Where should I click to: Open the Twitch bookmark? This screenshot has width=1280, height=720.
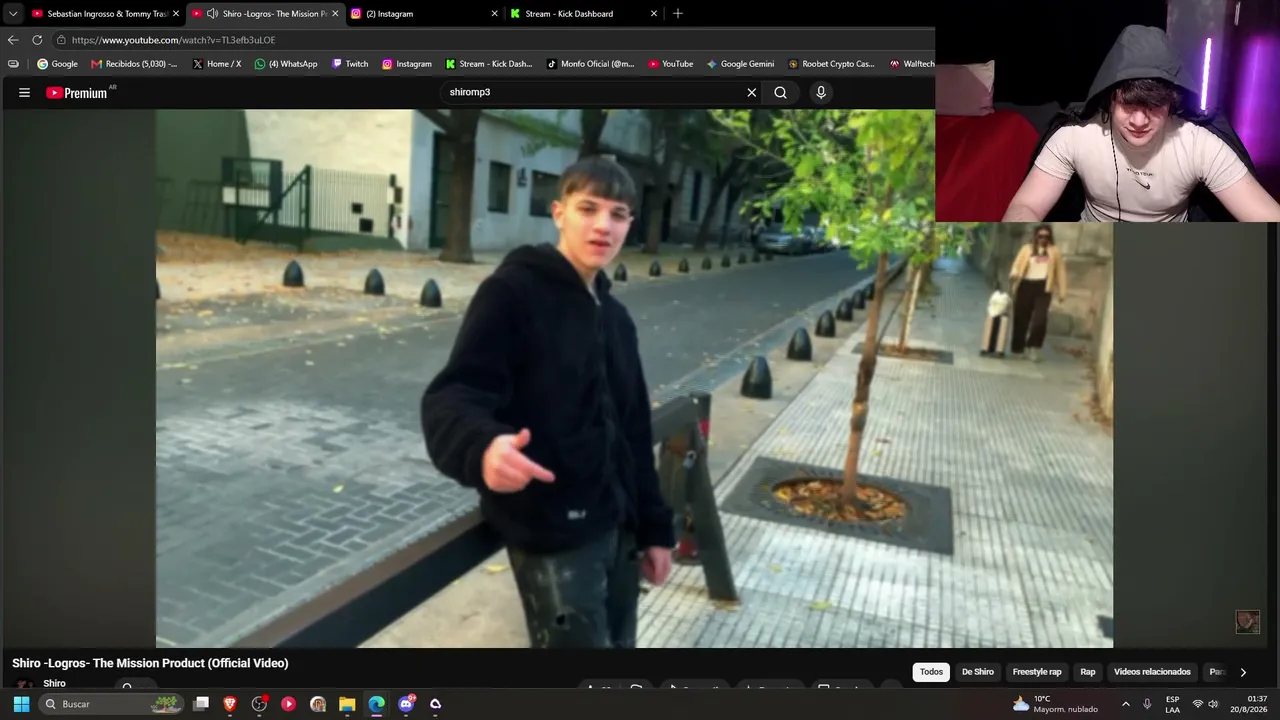[350, 64]
